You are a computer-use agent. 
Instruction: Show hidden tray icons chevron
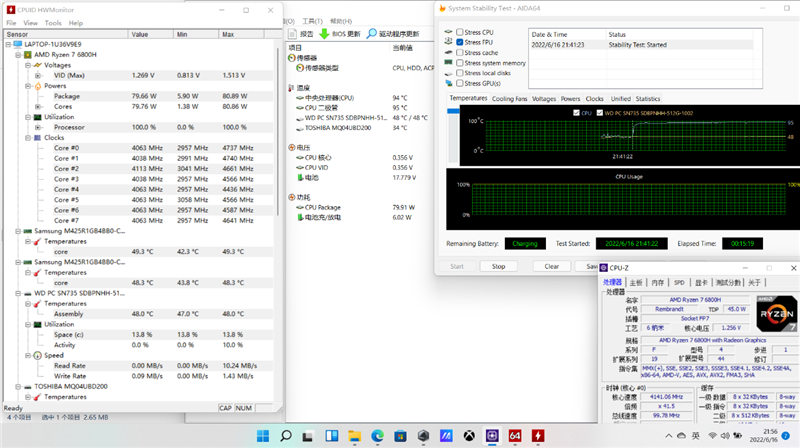[x=668, y=436]
